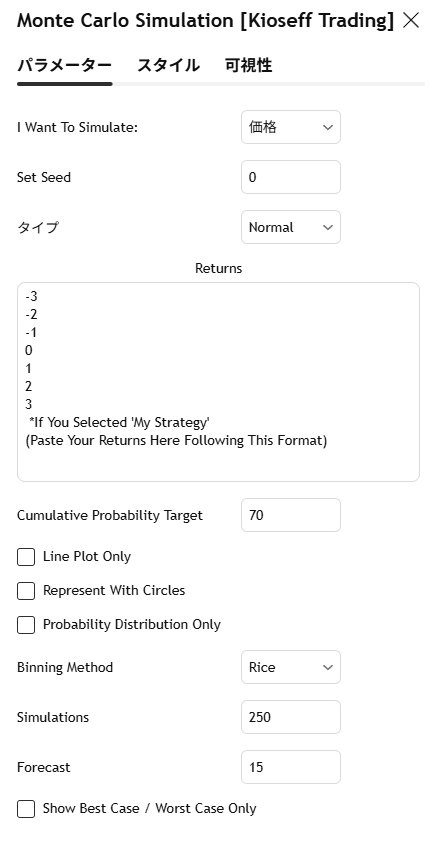Click the Forecast input field
This screenshot has height=862, width=440.
point(290,767)
